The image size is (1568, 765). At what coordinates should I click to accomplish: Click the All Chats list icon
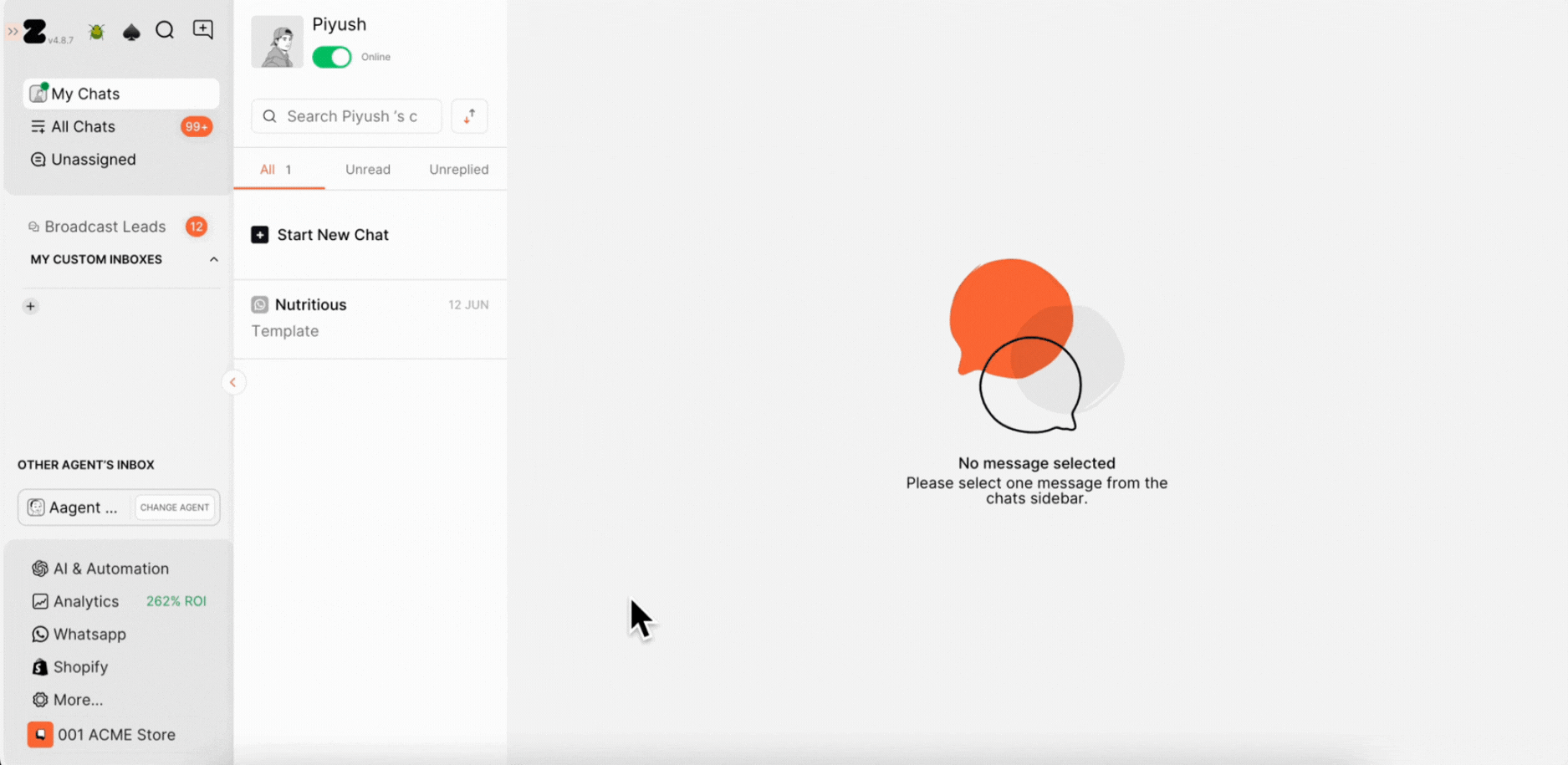click(38, 126)
